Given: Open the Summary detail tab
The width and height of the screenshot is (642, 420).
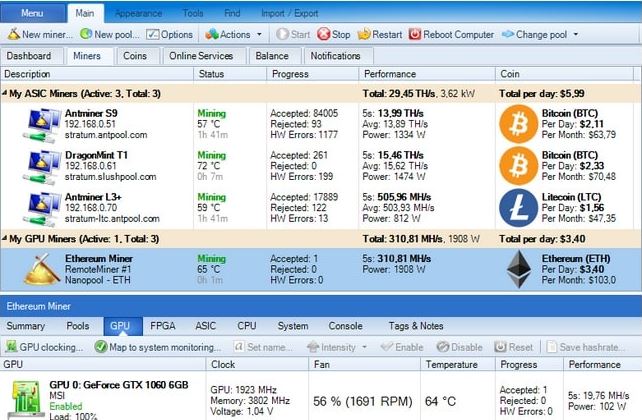Looking at the screenshot, I should [25, 326].
